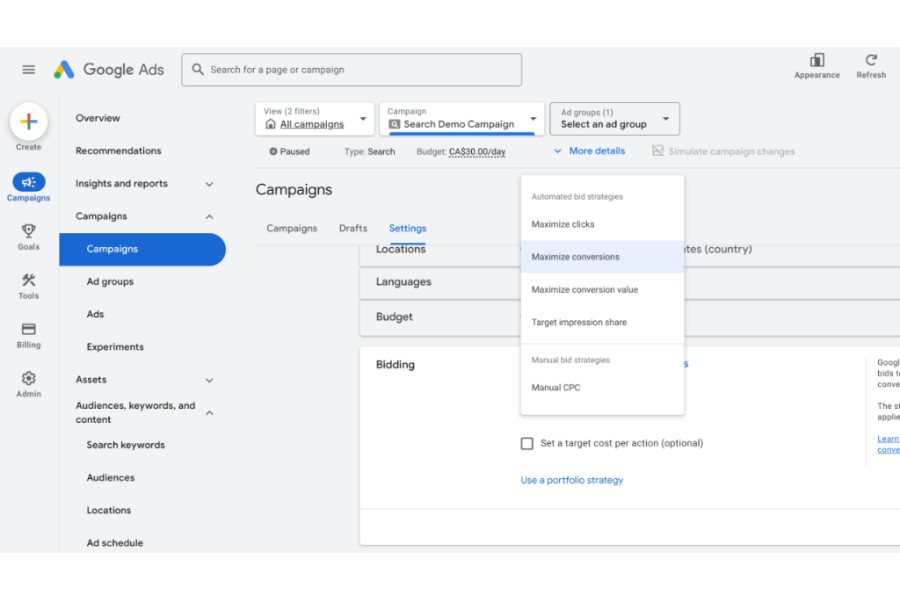Open Experiments in the sidebar
This screenshot has width=900, height=600.
point(115,347)
